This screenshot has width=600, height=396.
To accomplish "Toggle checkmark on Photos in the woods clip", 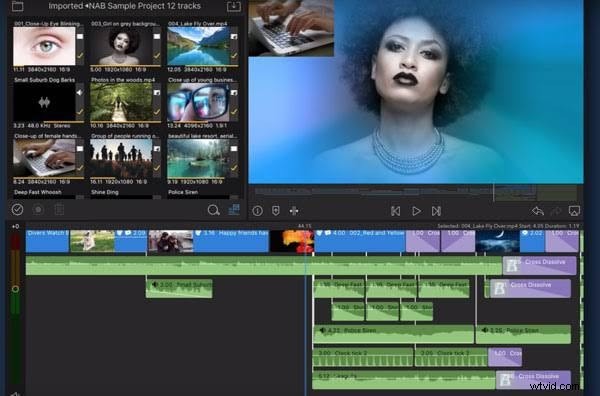I will tap(157, 112).
